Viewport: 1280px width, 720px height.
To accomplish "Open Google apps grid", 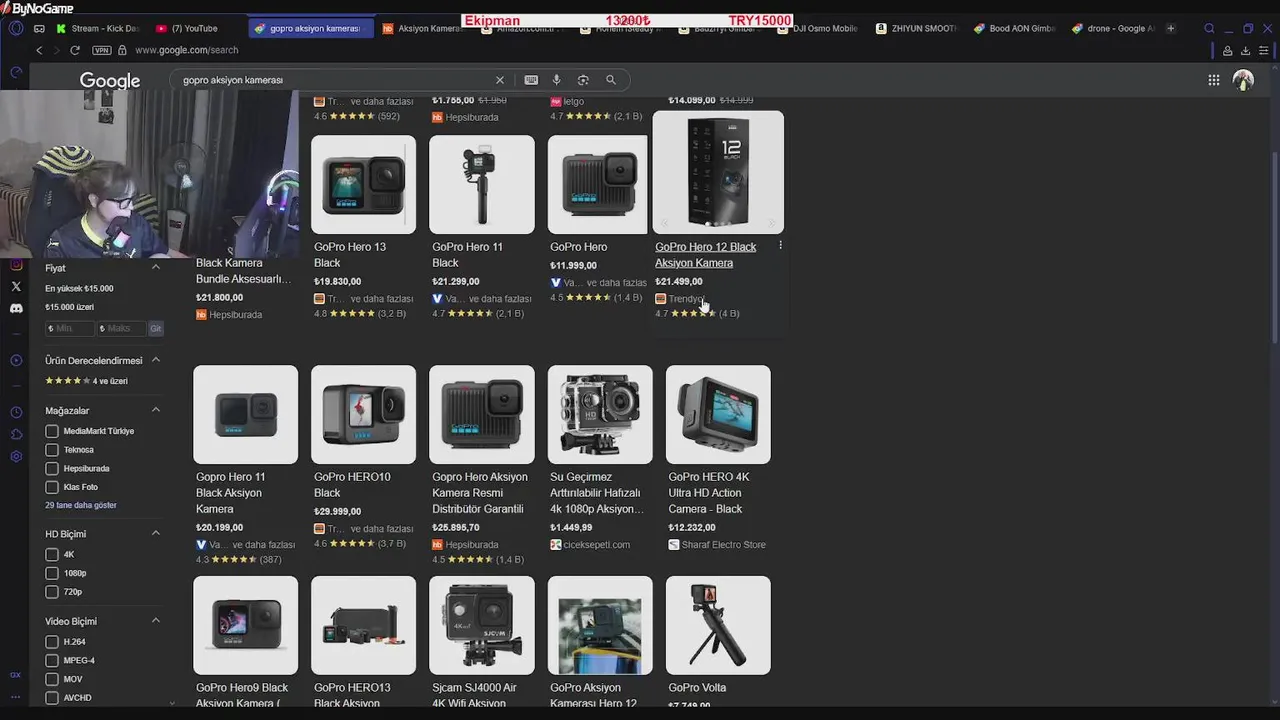I will [x=1213, y=80].
